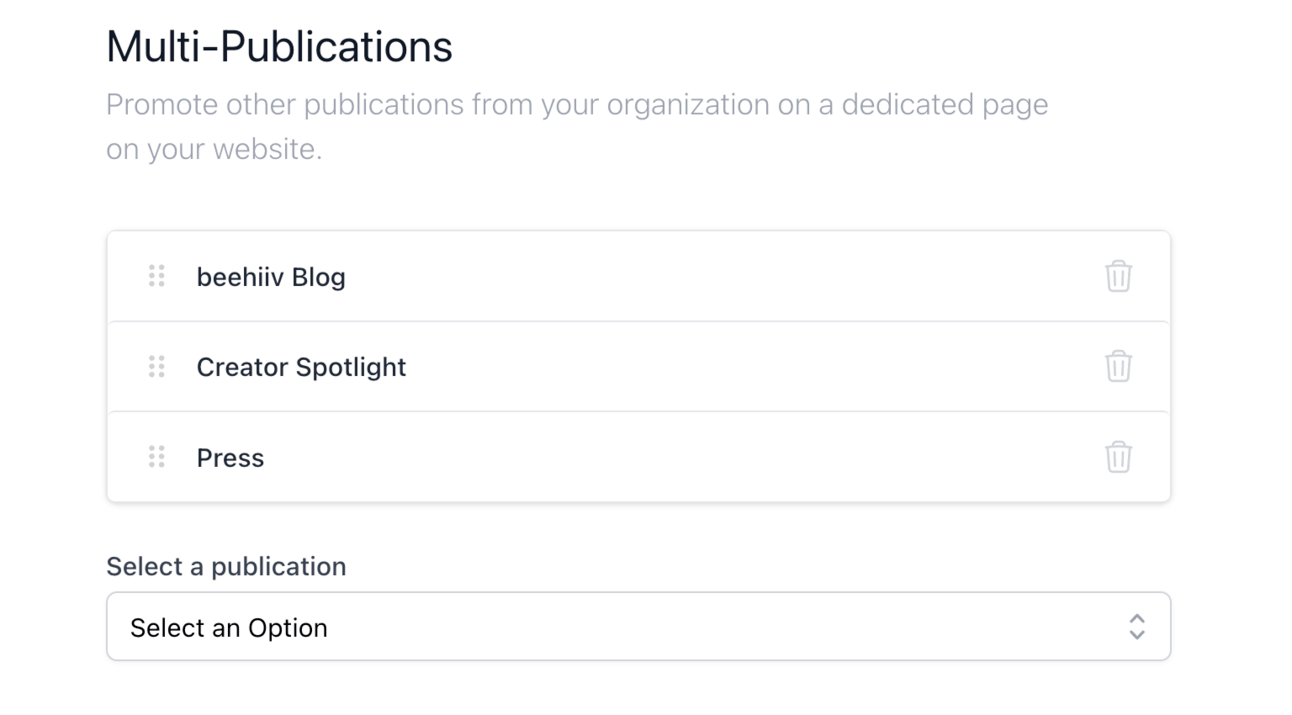This screenshot has height=715, width=1292.
Task: Click empty space in the Creator Spotlight row
Action: (x=750, y=367)
